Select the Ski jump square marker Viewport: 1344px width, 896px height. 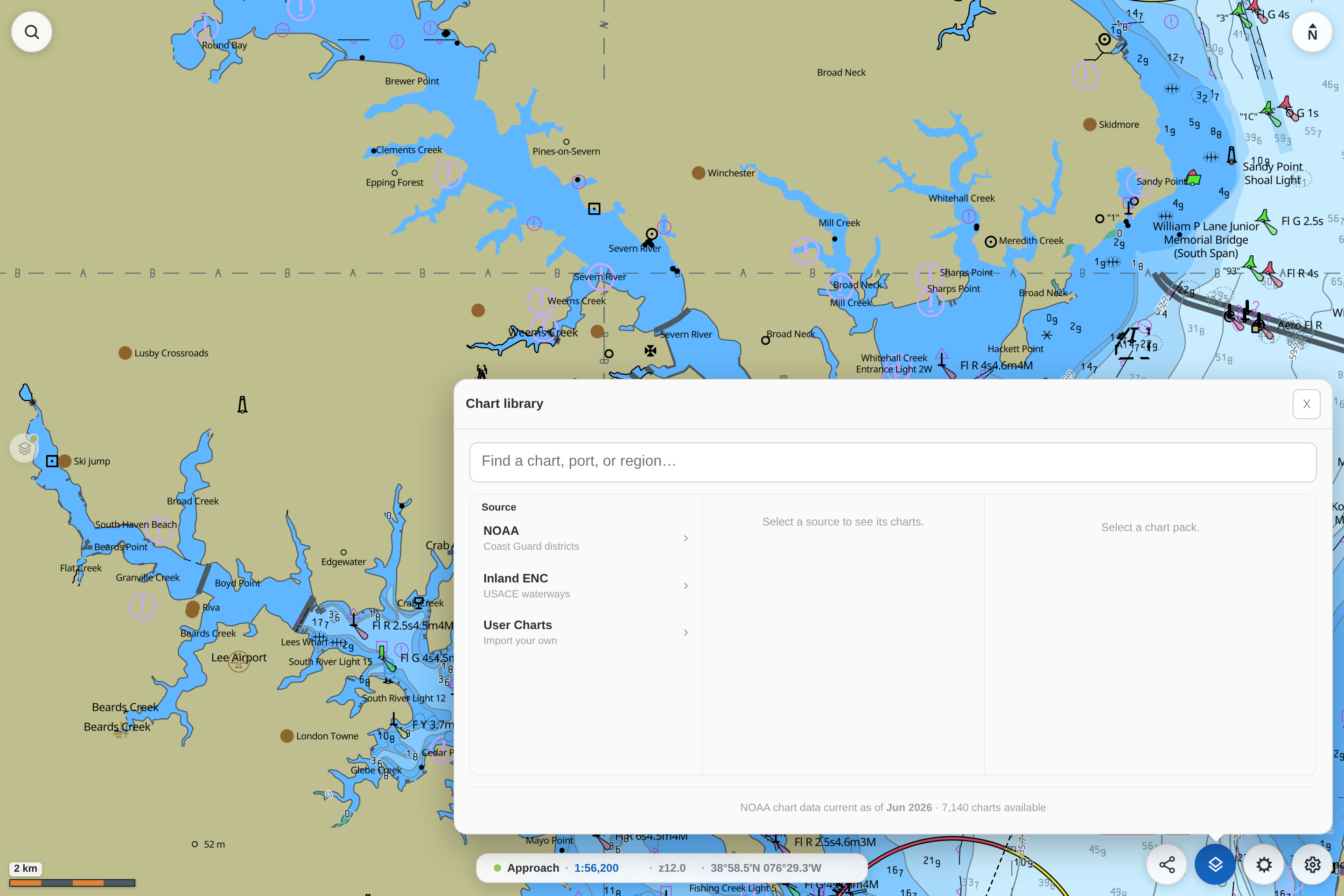[51, 461]
